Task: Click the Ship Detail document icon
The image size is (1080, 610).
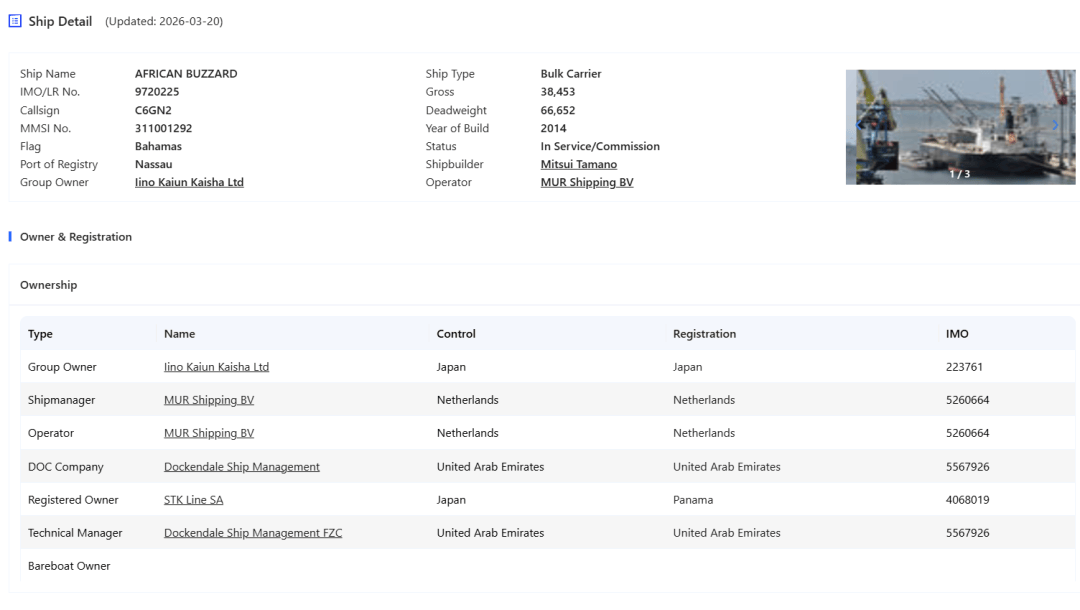Action: 14,22
